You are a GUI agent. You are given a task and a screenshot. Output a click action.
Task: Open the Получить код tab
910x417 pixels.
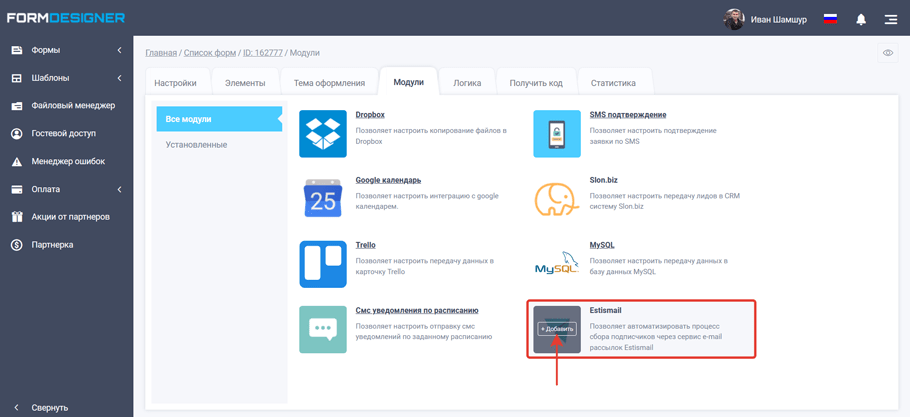536,83
